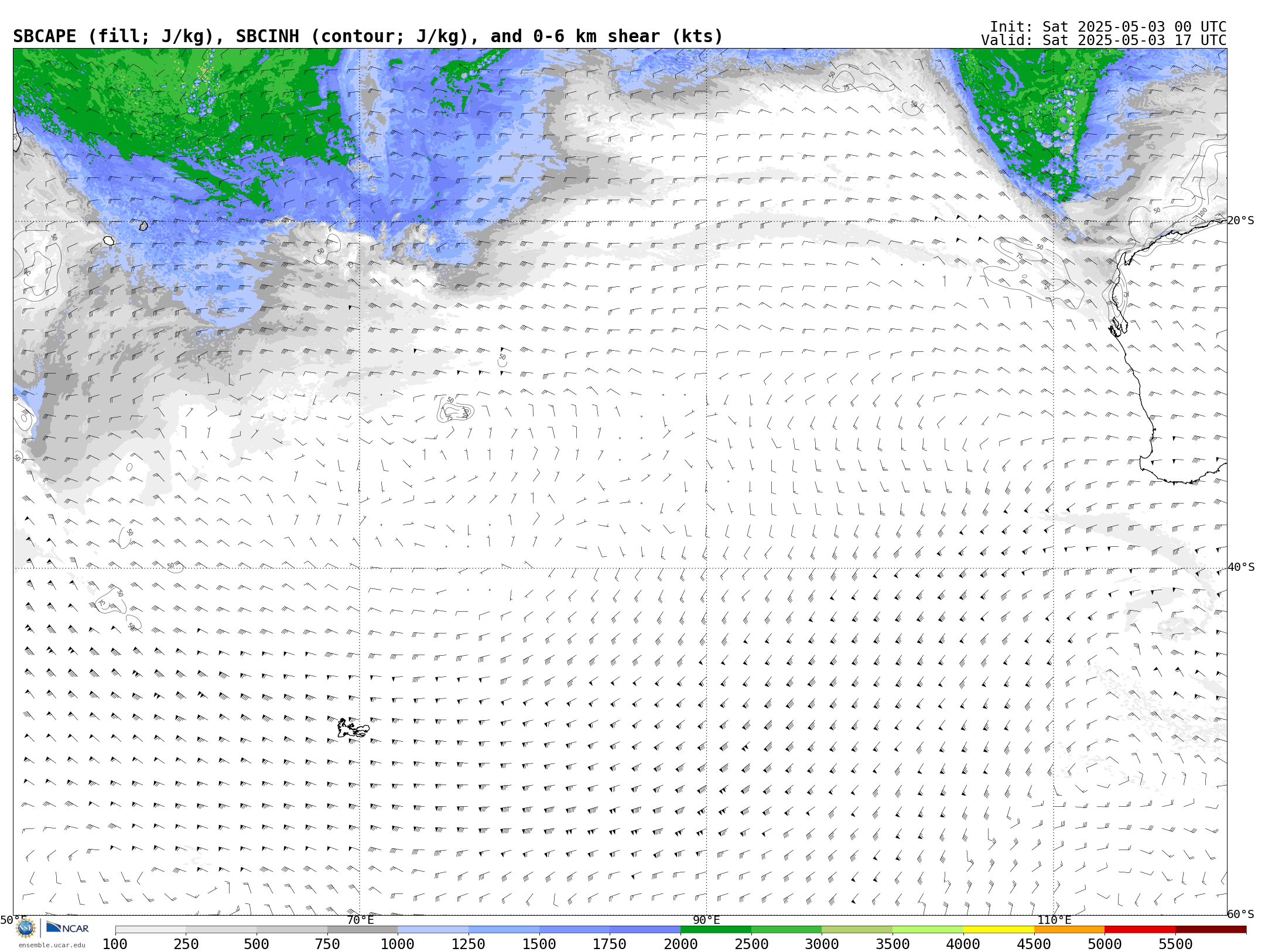Click the 250 colorbar tick label
The height and width of the screenshot is (952, 1265).
tap(186, 944)
